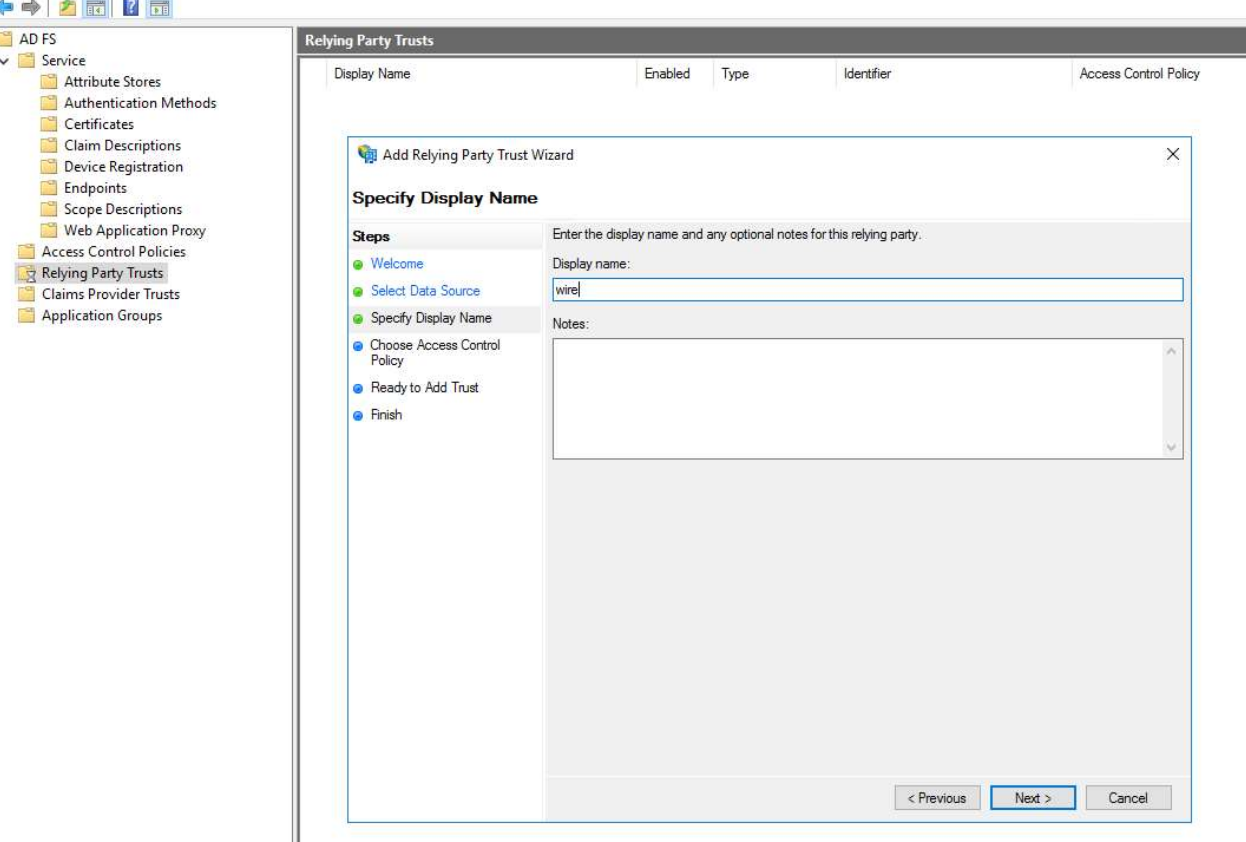Click the Up One Level toolbar icon
Viewport: 1246px width, 842px height.
pyautogui.click(x=70, y=8)
